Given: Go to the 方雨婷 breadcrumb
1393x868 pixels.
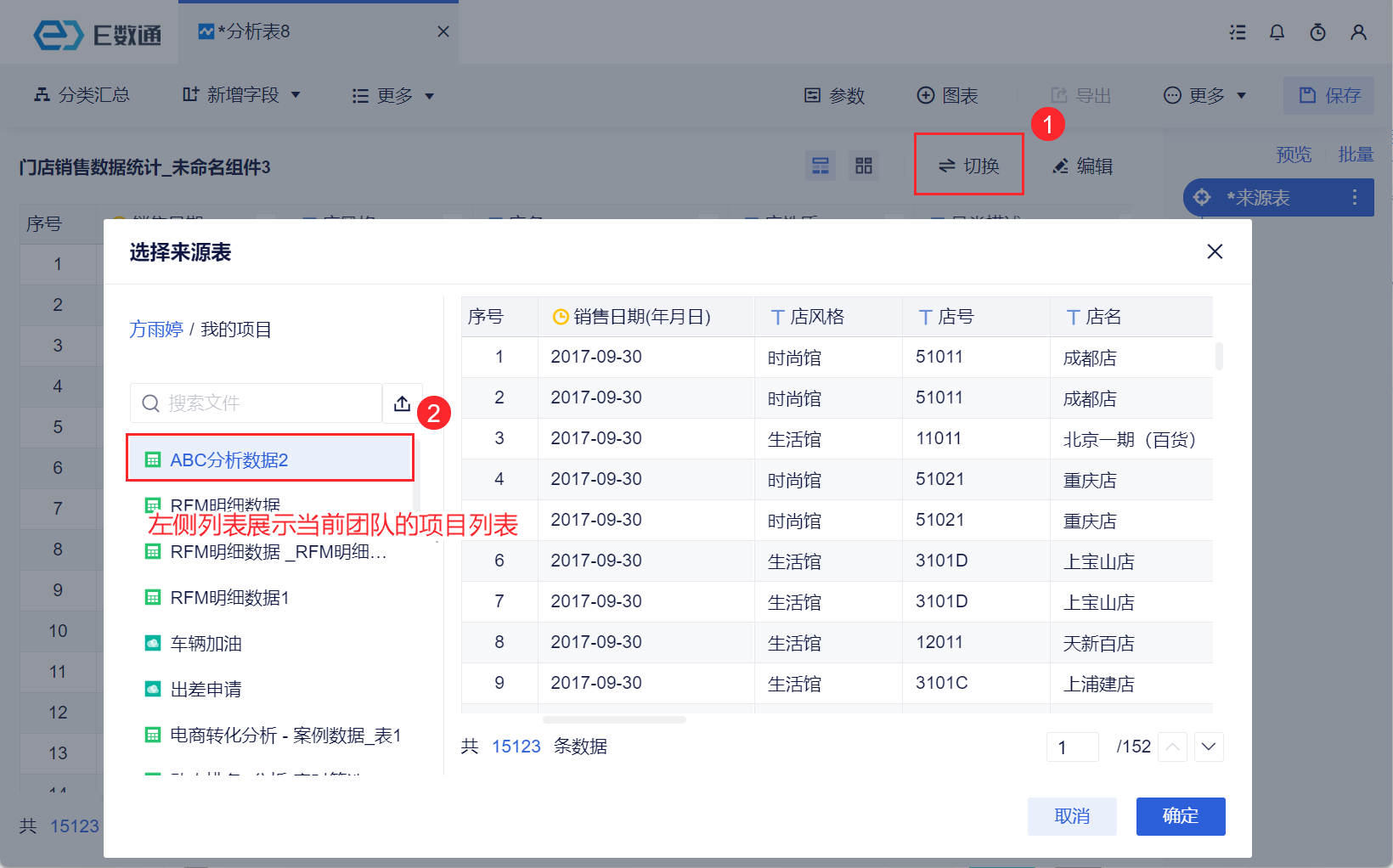Looking at the screenshot, I should tap(156, 330).
